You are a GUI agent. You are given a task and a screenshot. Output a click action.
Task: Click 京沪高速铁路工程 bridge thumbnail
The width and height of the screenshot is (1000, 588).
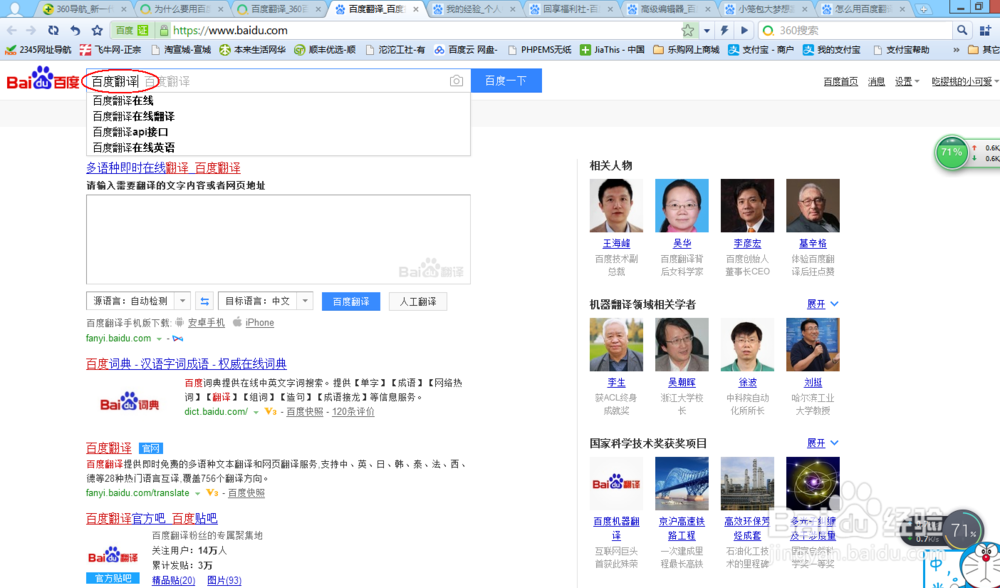coord(682,483)
